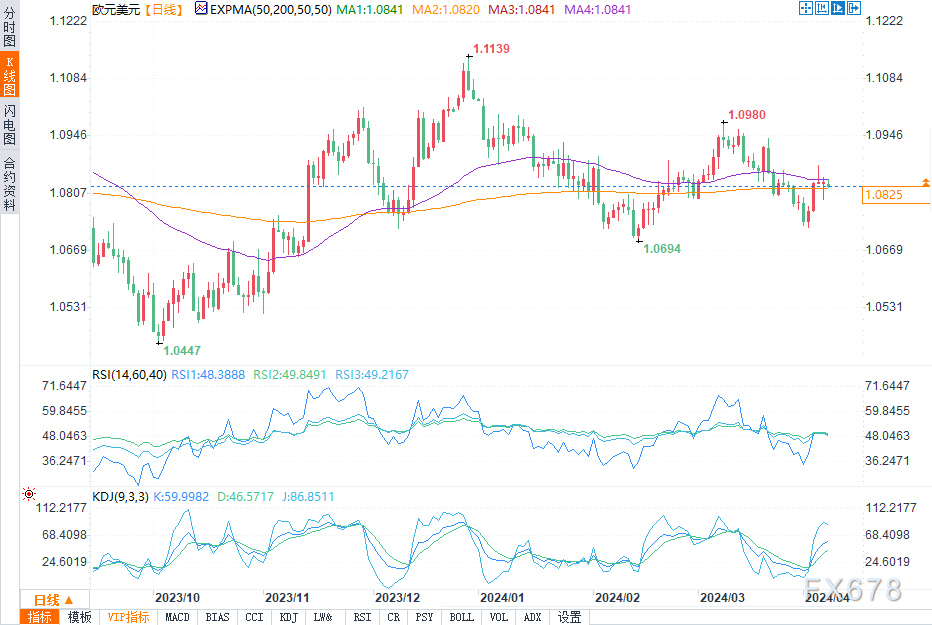Open the 闪电图 side tab
This screenshot has width=932, height=625.
click(10, 124)
